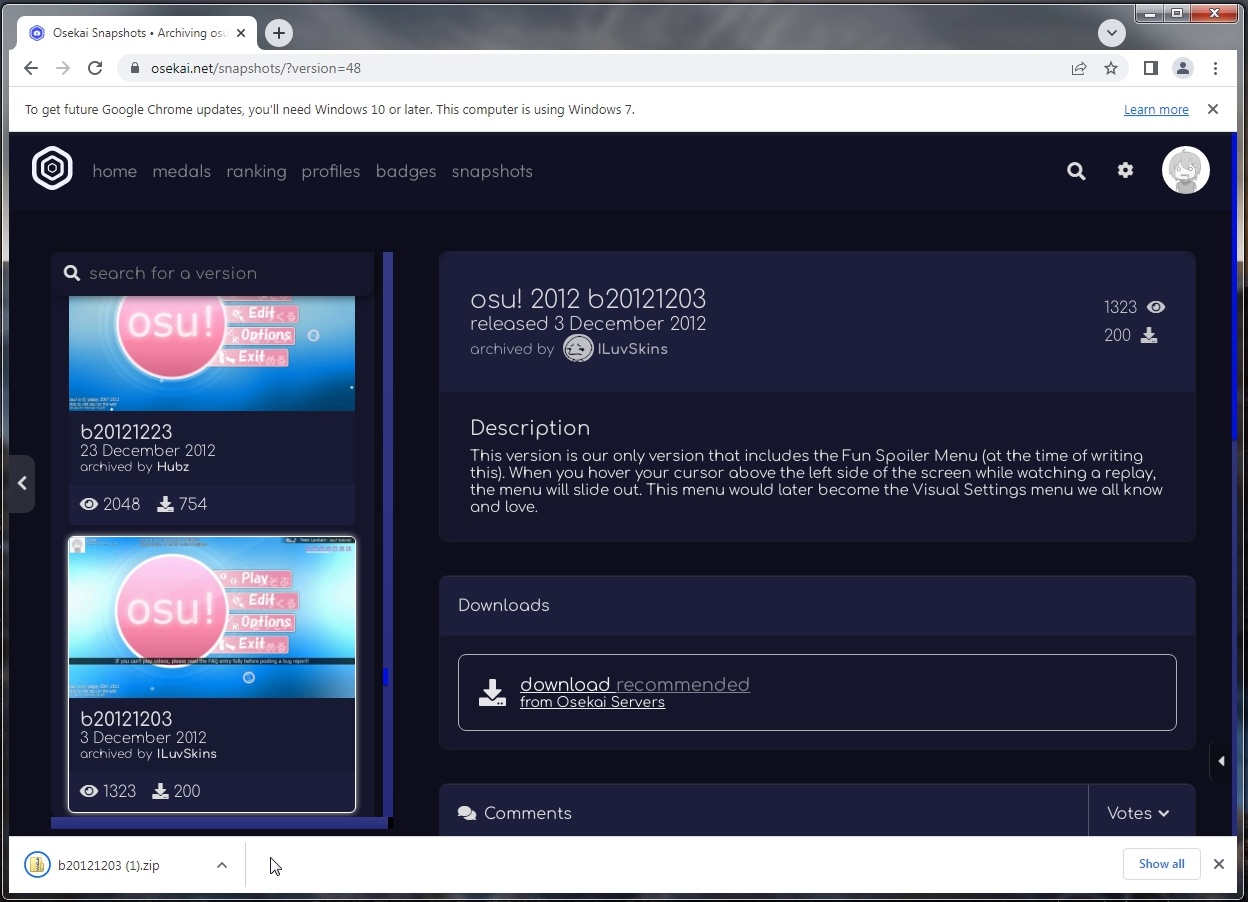Click Show all downloads button
This screenshot has height=902, width=1248.
[x=1161, y=864]
